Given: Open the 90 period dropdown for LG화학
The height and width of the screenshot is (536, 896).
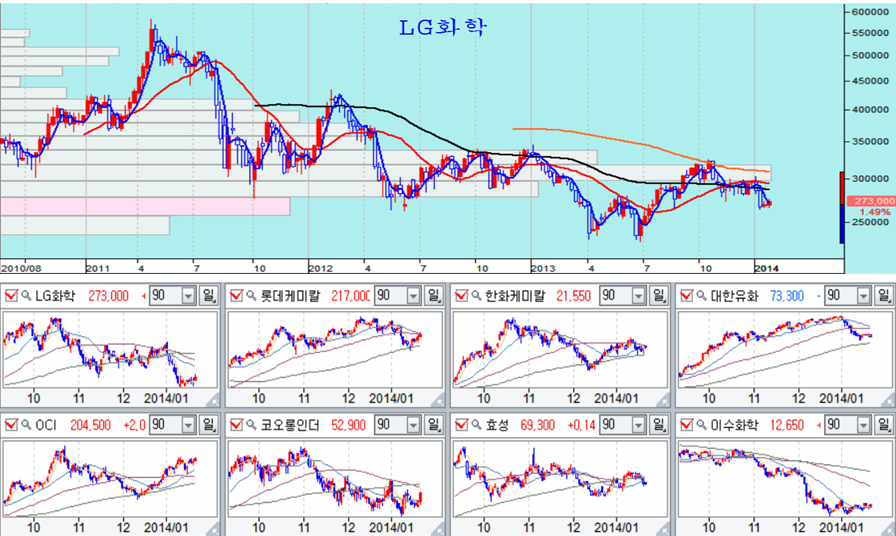Looking at the screenshot, I should tap(189, 296).
